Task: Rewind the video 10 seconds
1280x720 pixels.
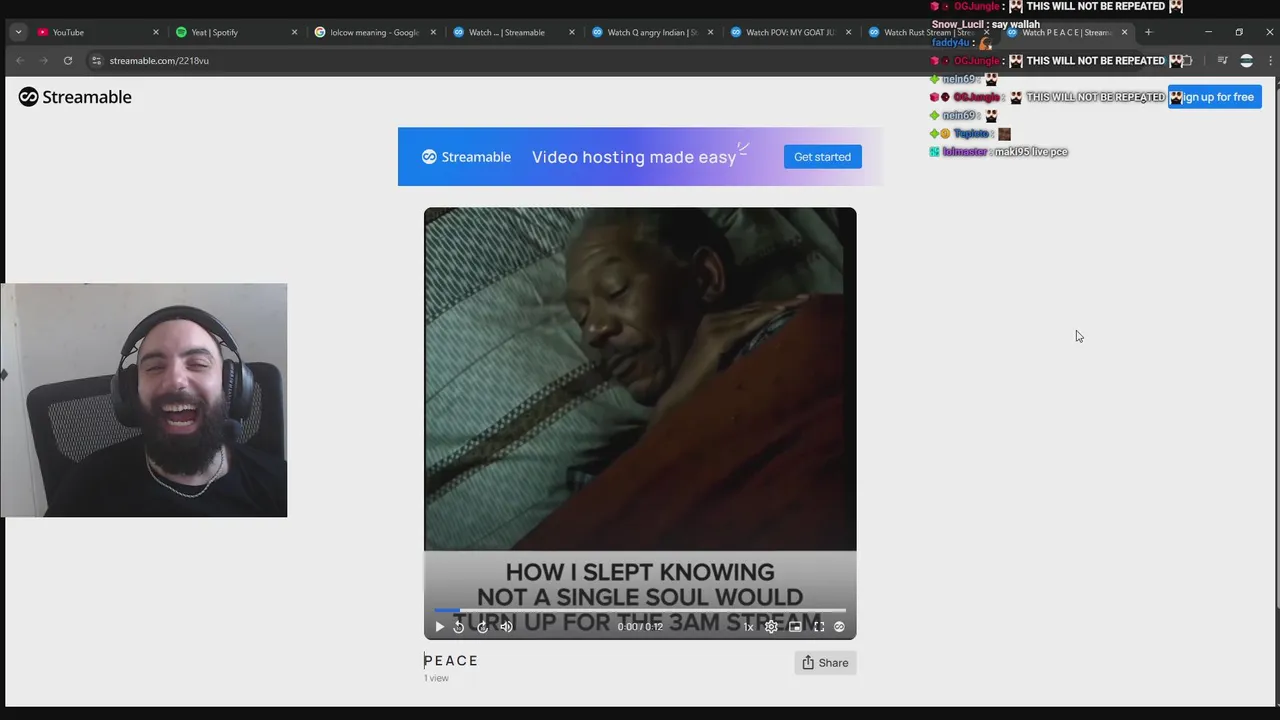Action: click(459, 627)
